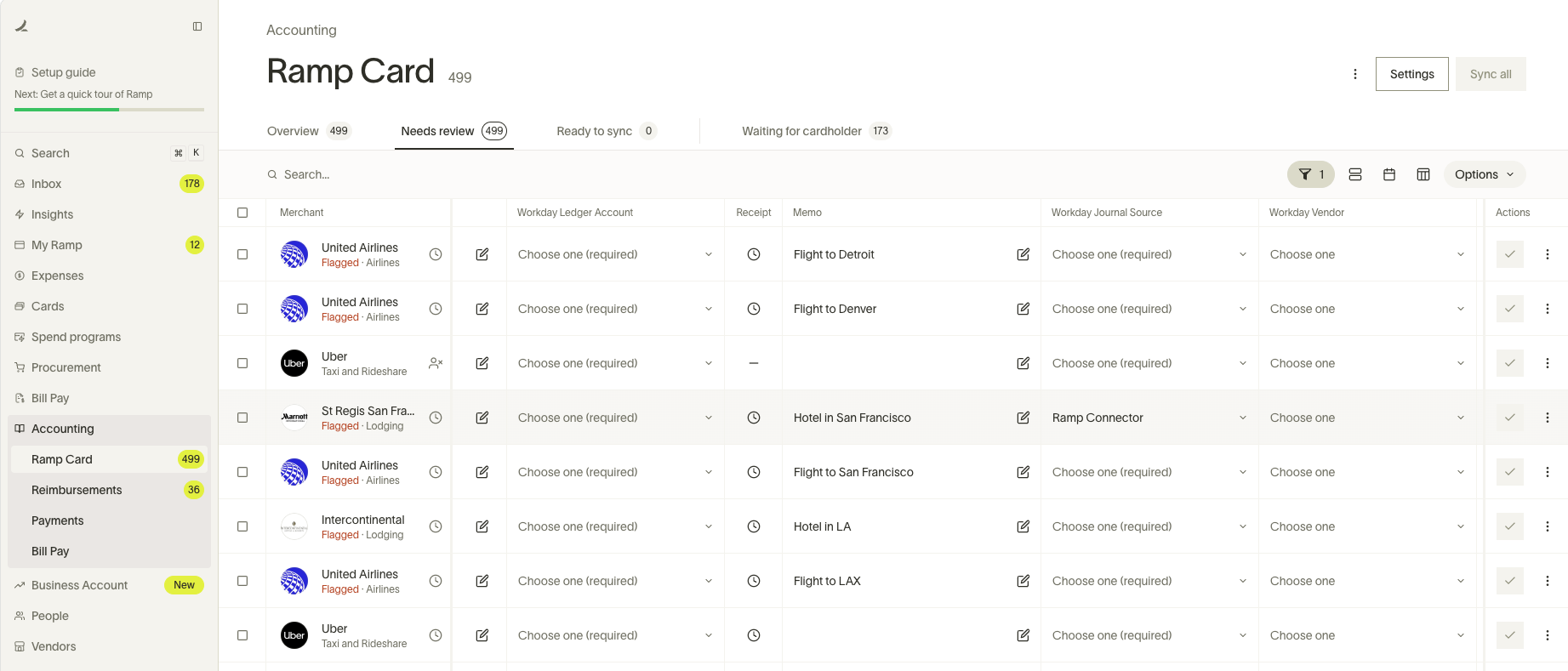This screenshot has height=671, width=1568.
Task: Open the Options dropdown
Action: pyautogui.click(x=1485, y=174)
